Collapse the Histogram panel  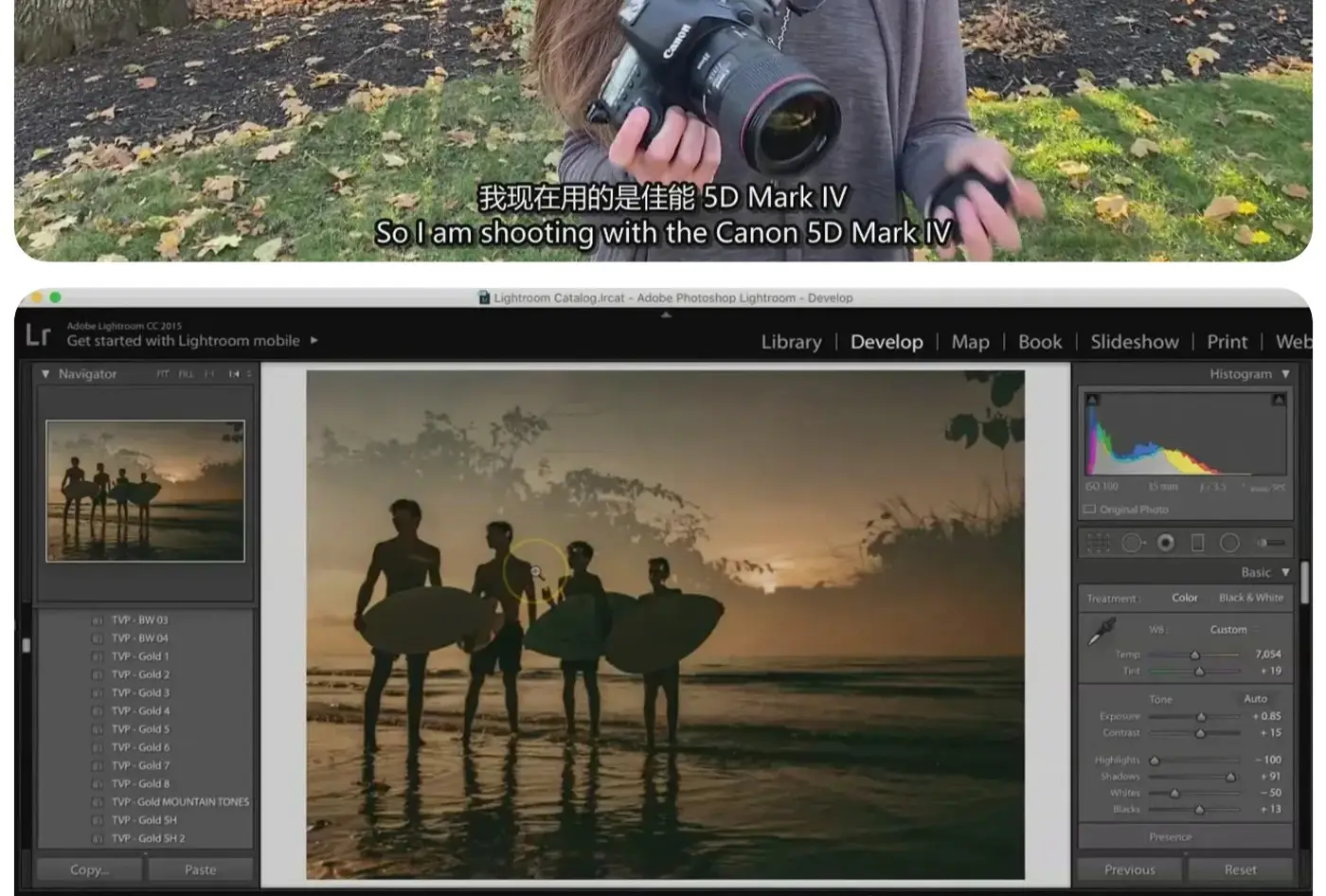point(1285,374)
